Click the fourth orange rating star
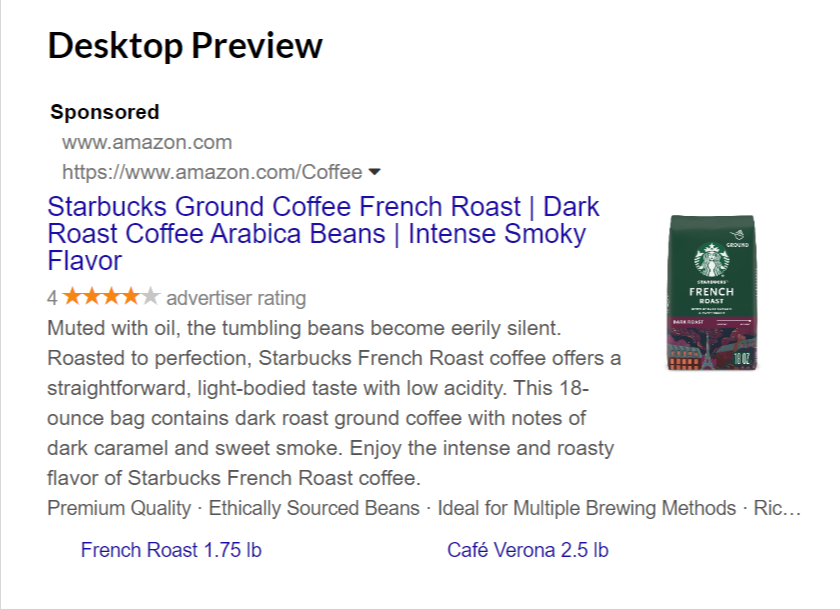This screenshot has height=609, width=840. [x=131, y=296]
